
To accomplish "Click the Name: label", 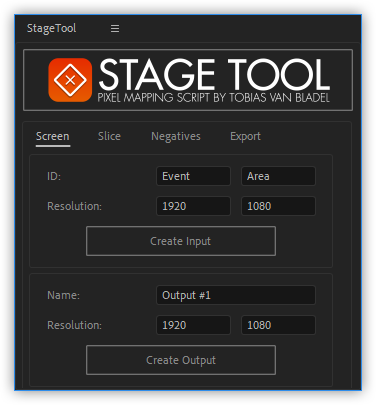I will tap(64, 295).
